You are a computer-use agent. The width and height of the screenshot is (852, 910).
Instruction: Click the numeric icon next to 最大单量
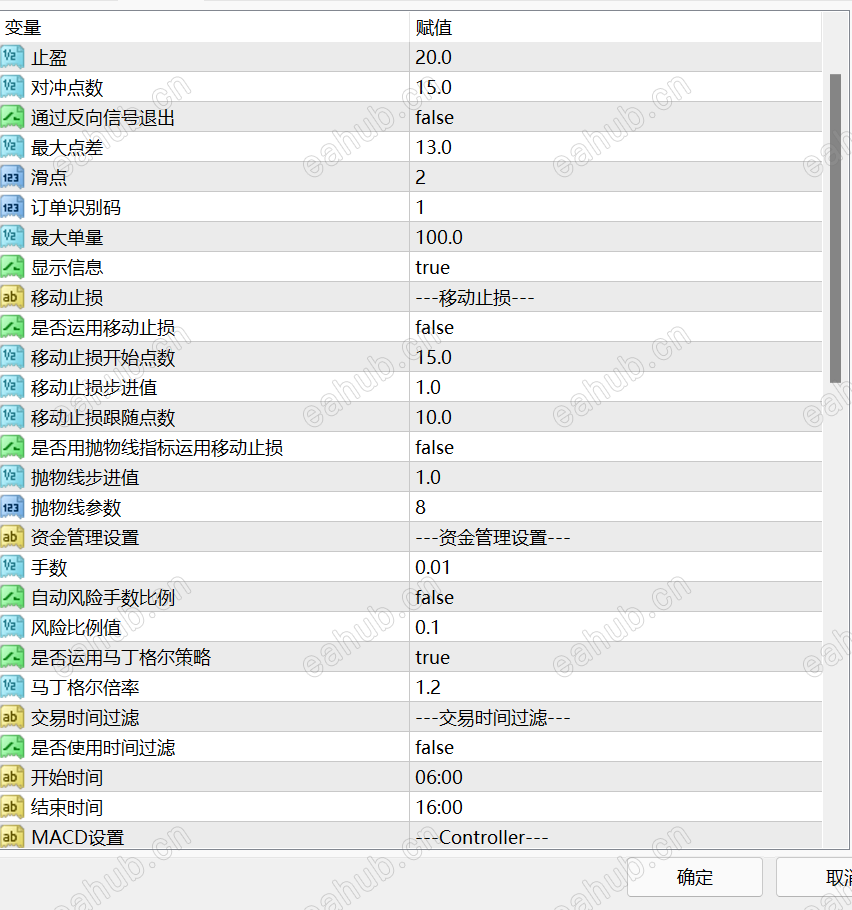pos(14,237)
